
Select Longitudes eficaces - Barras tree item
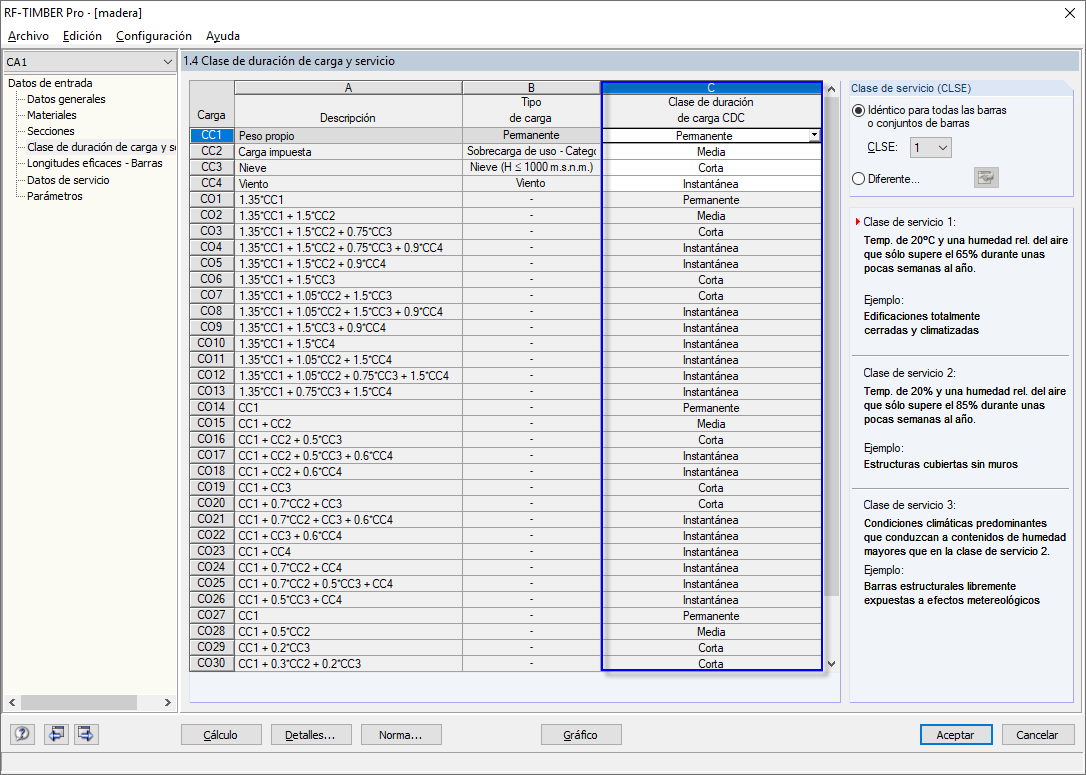coord(95,163)
